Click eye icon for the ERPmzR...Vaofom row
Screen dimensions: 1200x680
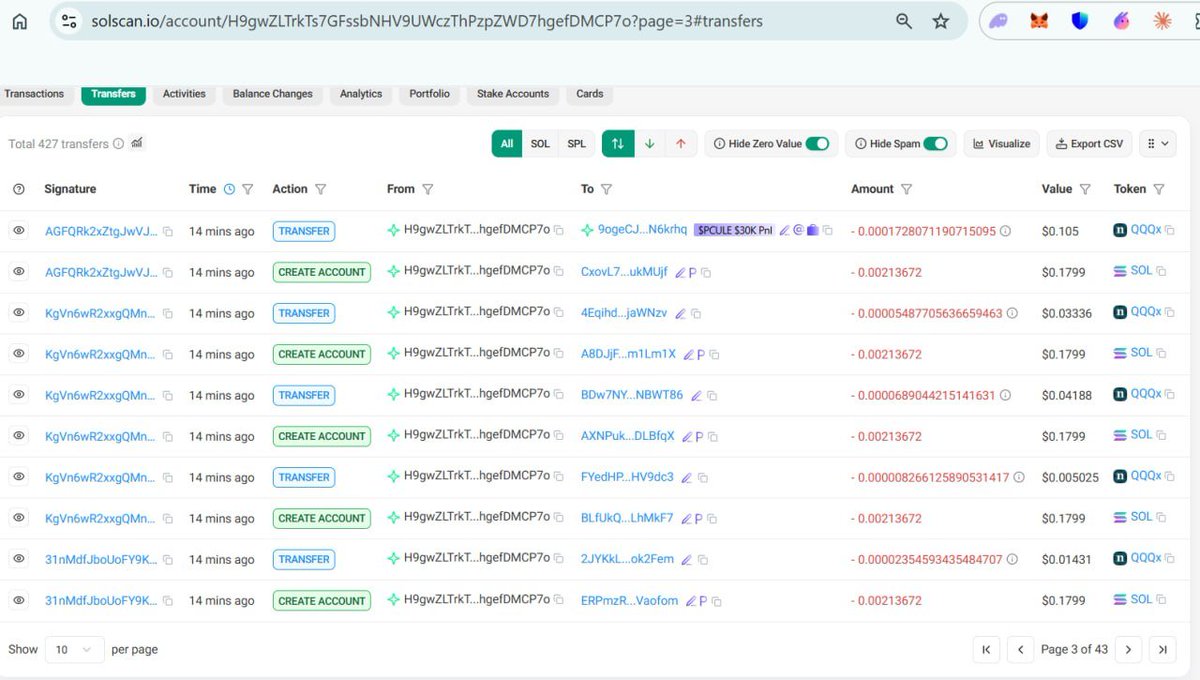coord(18,600)
